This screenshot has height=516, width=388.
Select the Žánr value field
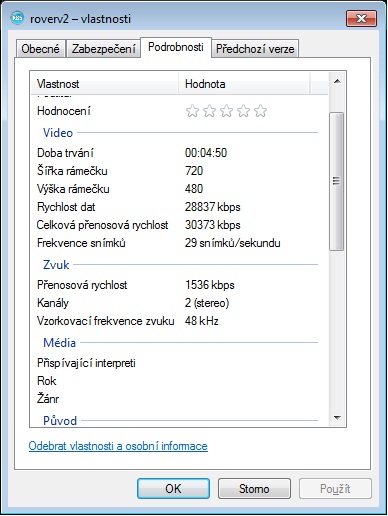click(251, 399)
